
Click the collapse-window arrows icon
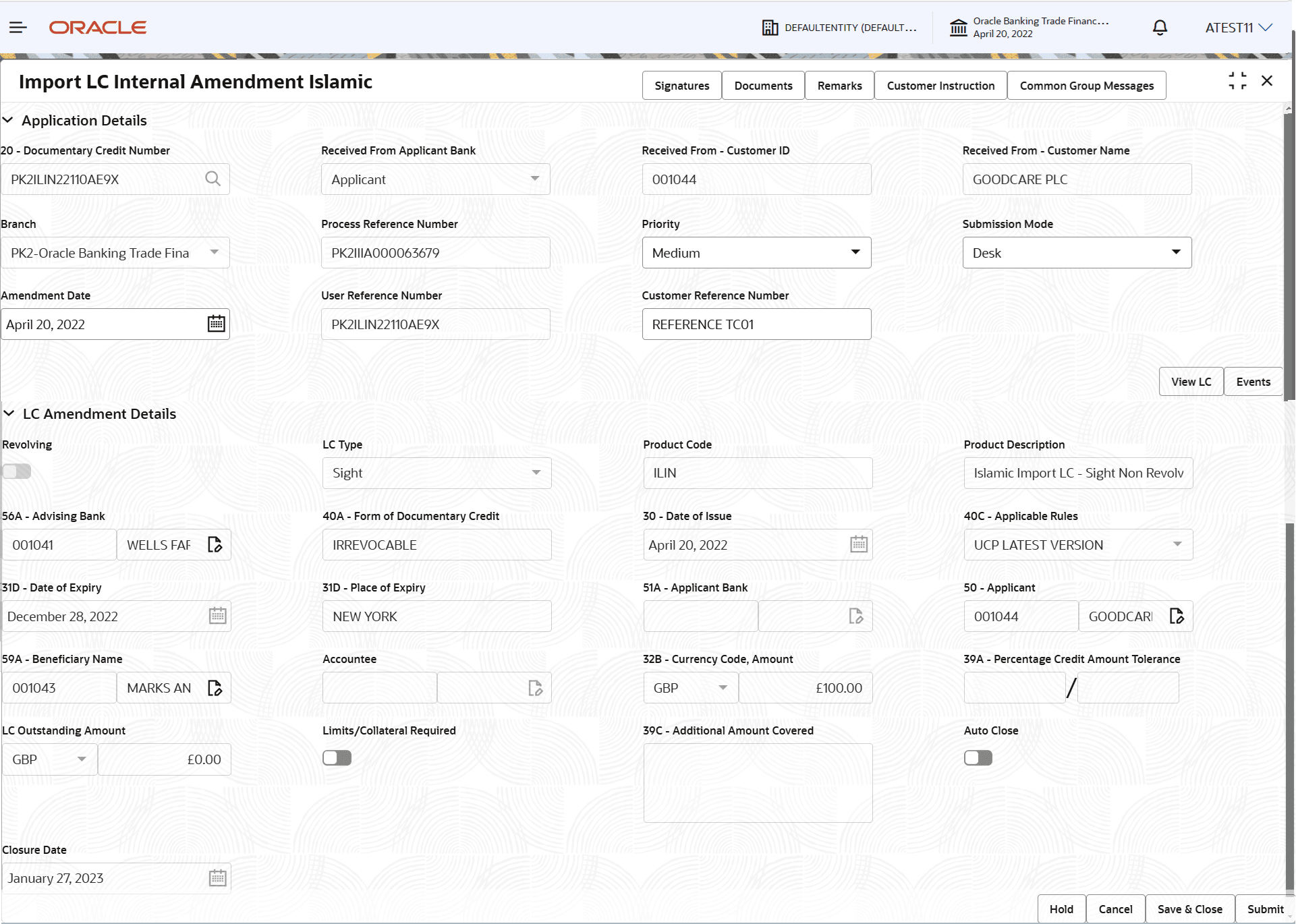point(1237,81)
